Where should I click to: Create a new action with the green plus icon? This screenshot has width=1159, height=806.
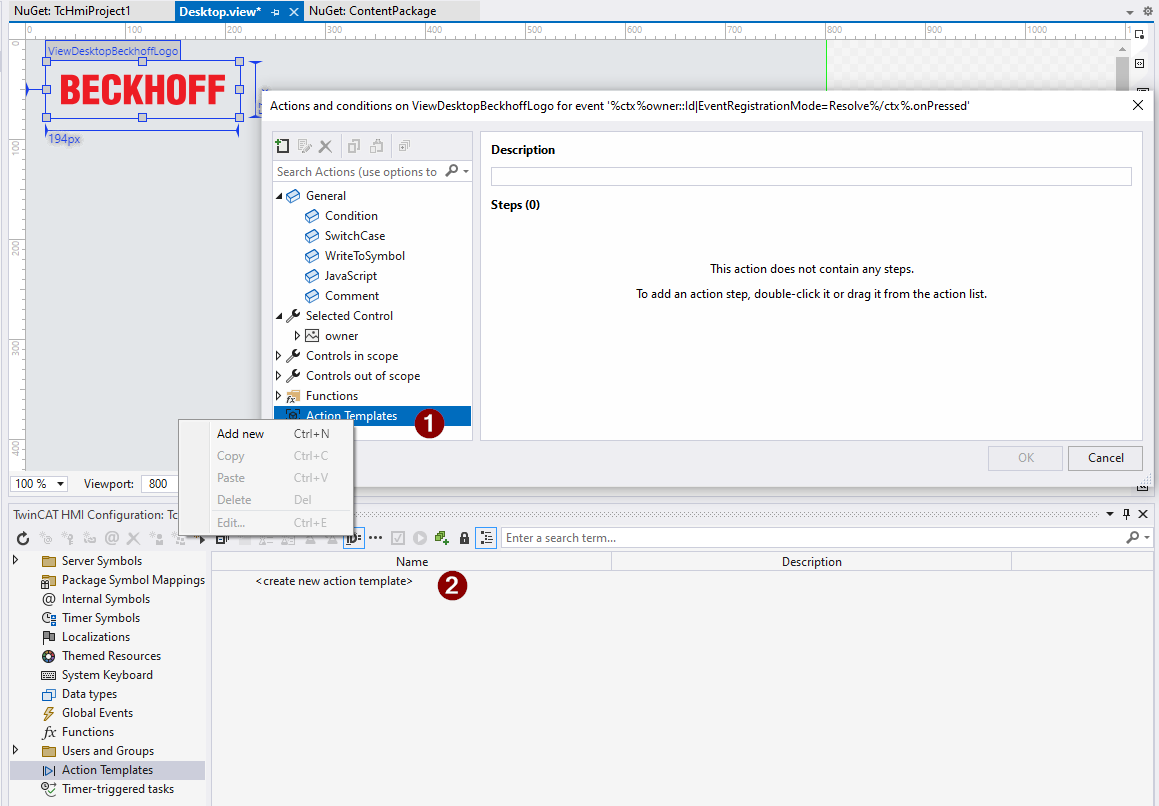[x=282, y=145]
